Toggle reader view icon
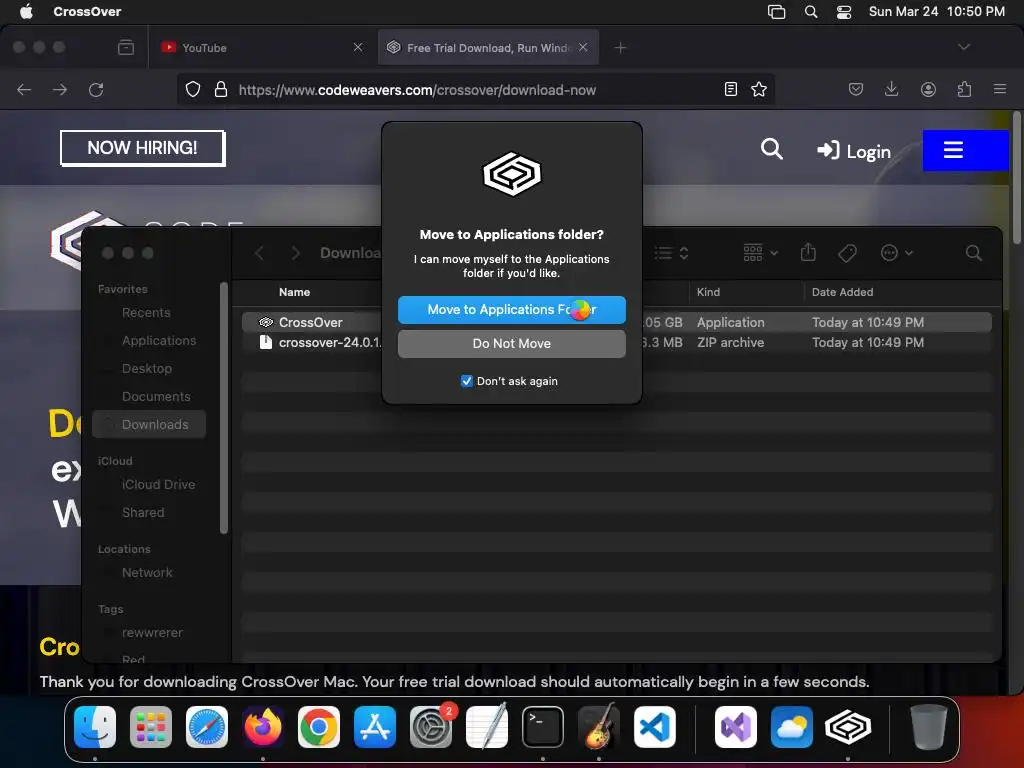This screenshot has height=768, width=1024. coord(731,89)
